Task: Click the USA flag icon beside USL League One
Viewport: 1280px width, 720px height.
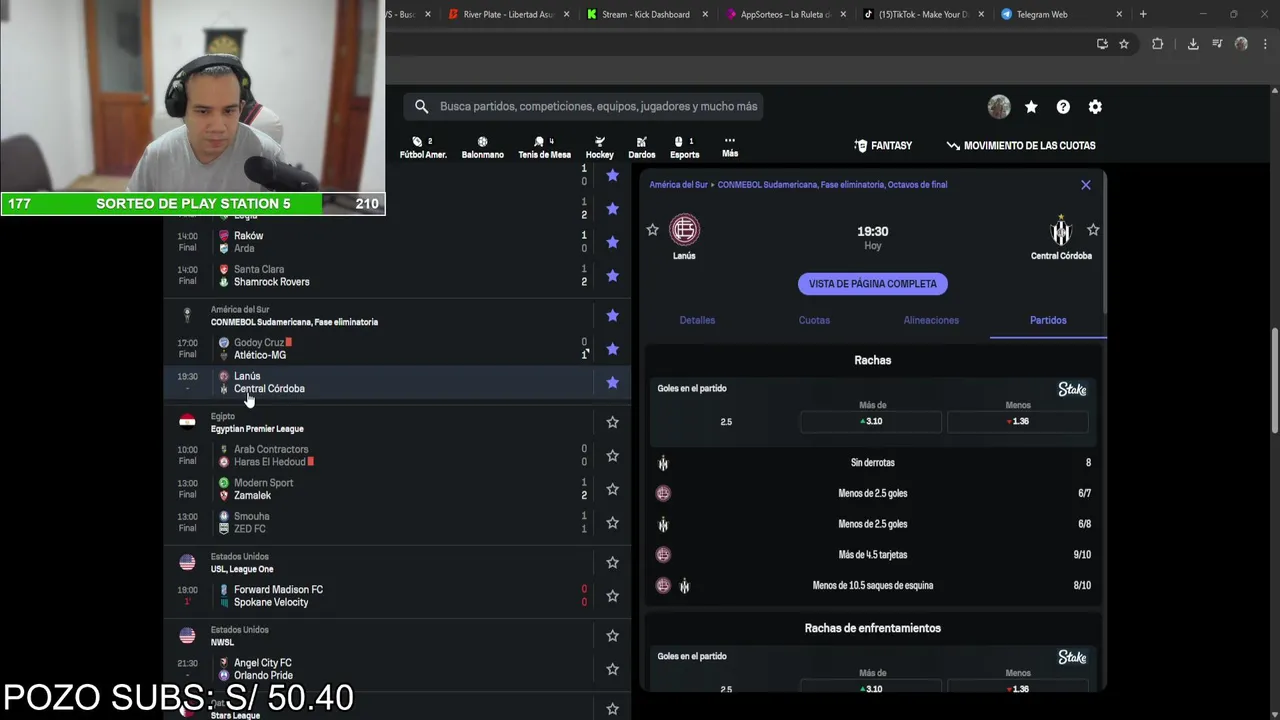Action: click(x=187, y=562)
